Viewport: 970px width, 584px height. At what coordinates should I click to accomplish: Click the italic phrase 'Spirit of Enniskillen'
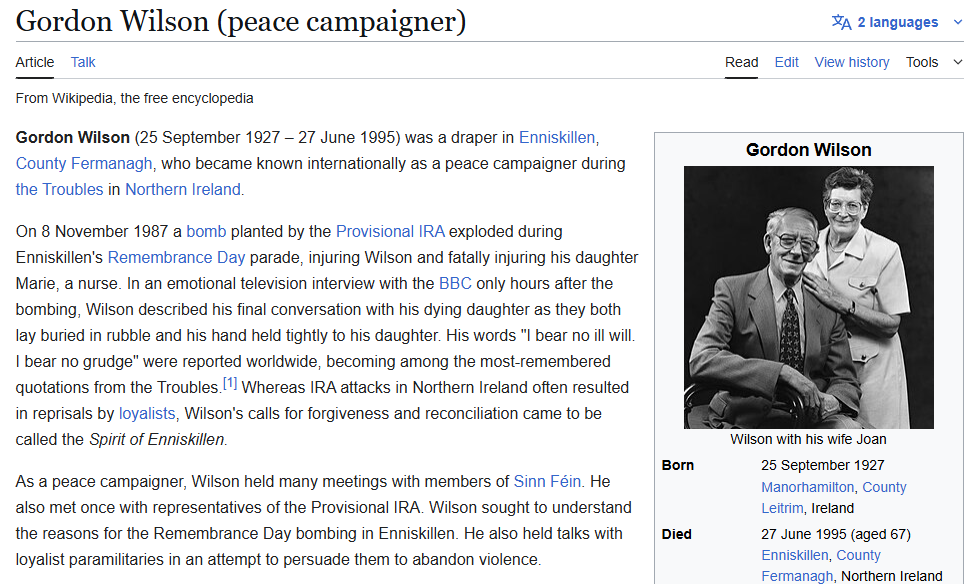click(x=157, y=439)
